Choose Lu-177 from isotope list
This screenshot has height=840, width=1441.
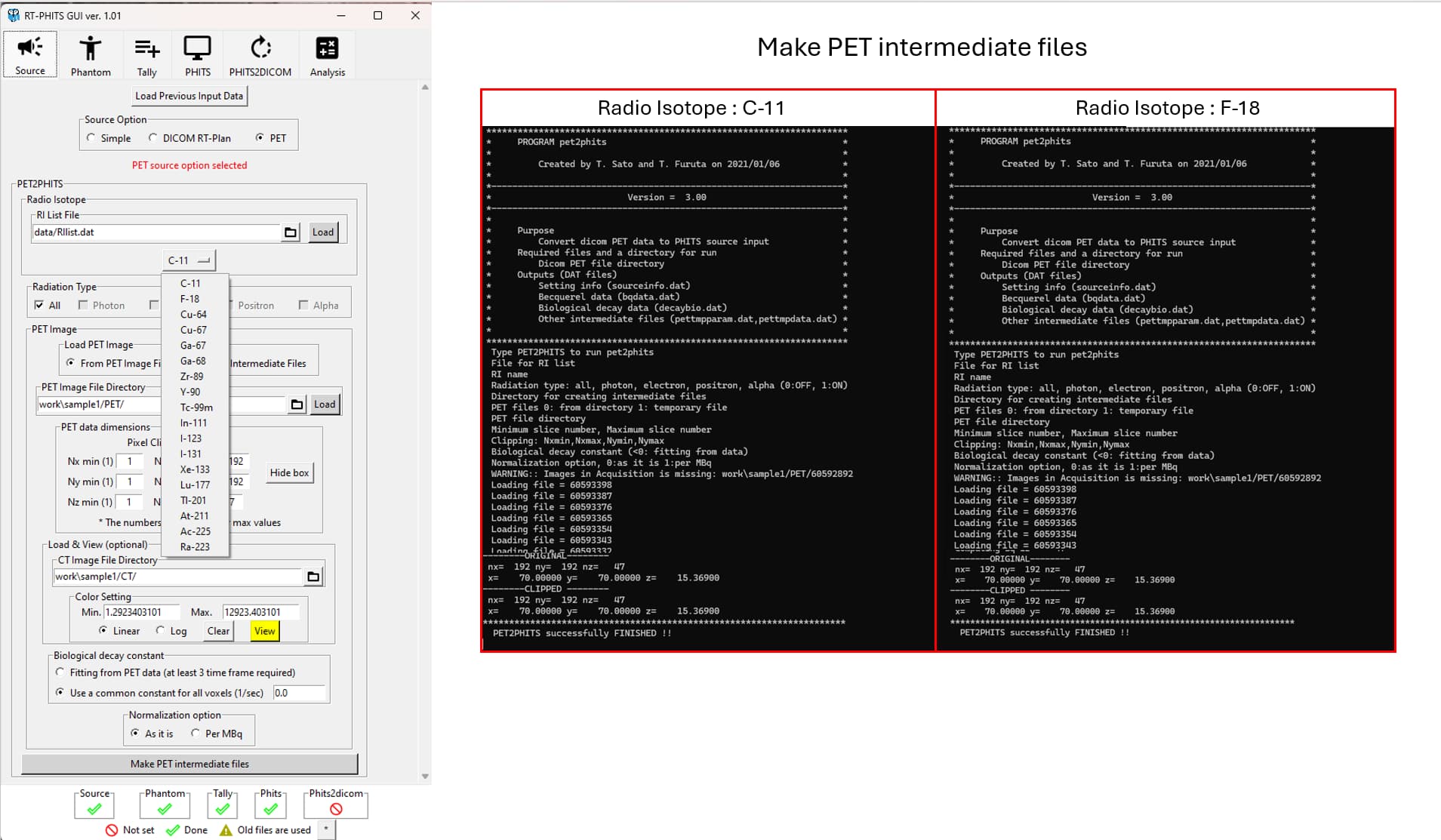pos(196,485)
